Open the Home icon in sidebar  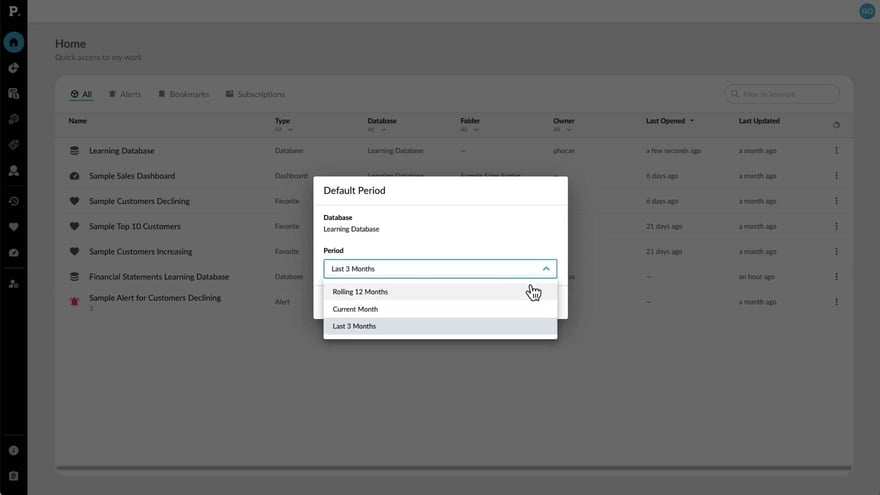pyautogui.click(x=13, y=42)
